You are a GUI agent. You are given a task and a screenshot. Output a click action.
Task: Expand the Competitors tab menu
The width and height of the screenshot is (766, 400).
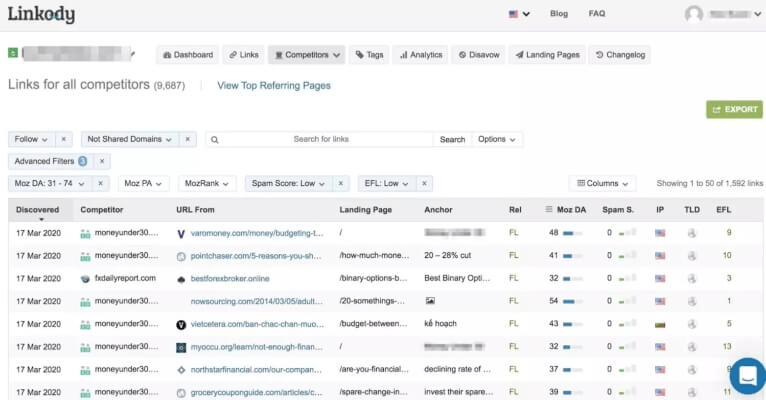[306, 55]
